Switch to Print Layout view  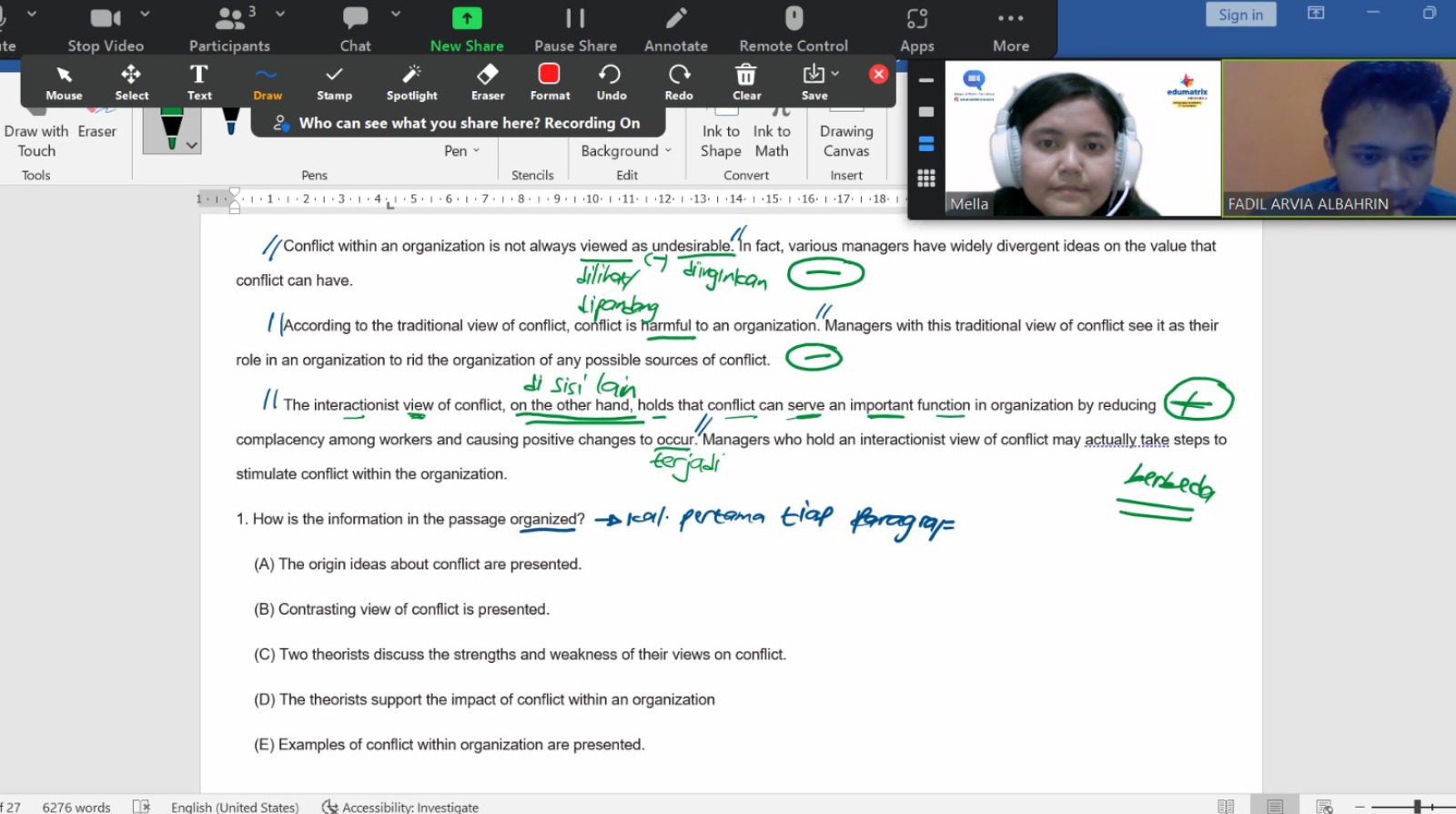(x=1275, y=807)
